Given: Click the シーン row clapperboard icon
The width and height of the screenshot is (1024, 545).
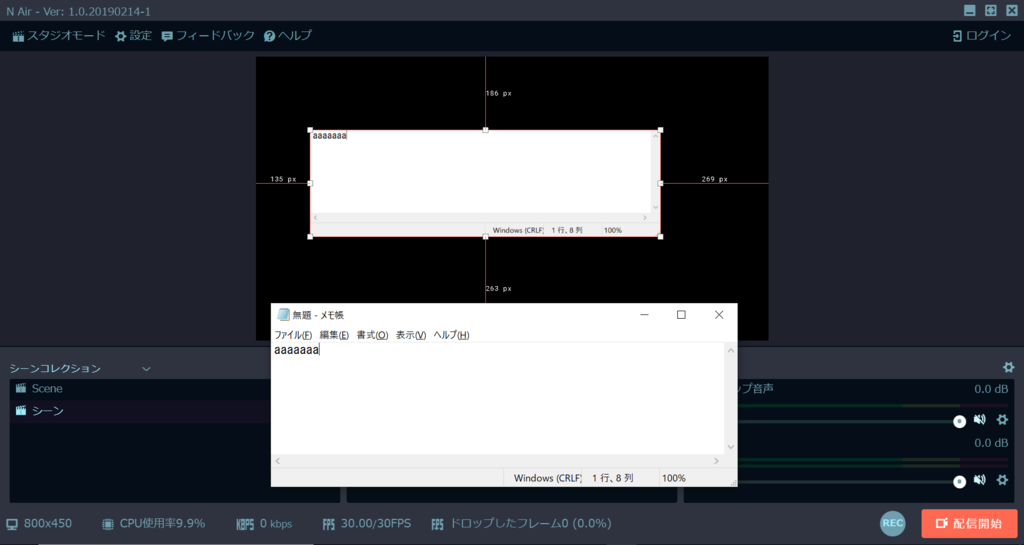Looking at the screenshot, I should click(x=21, y=411).
